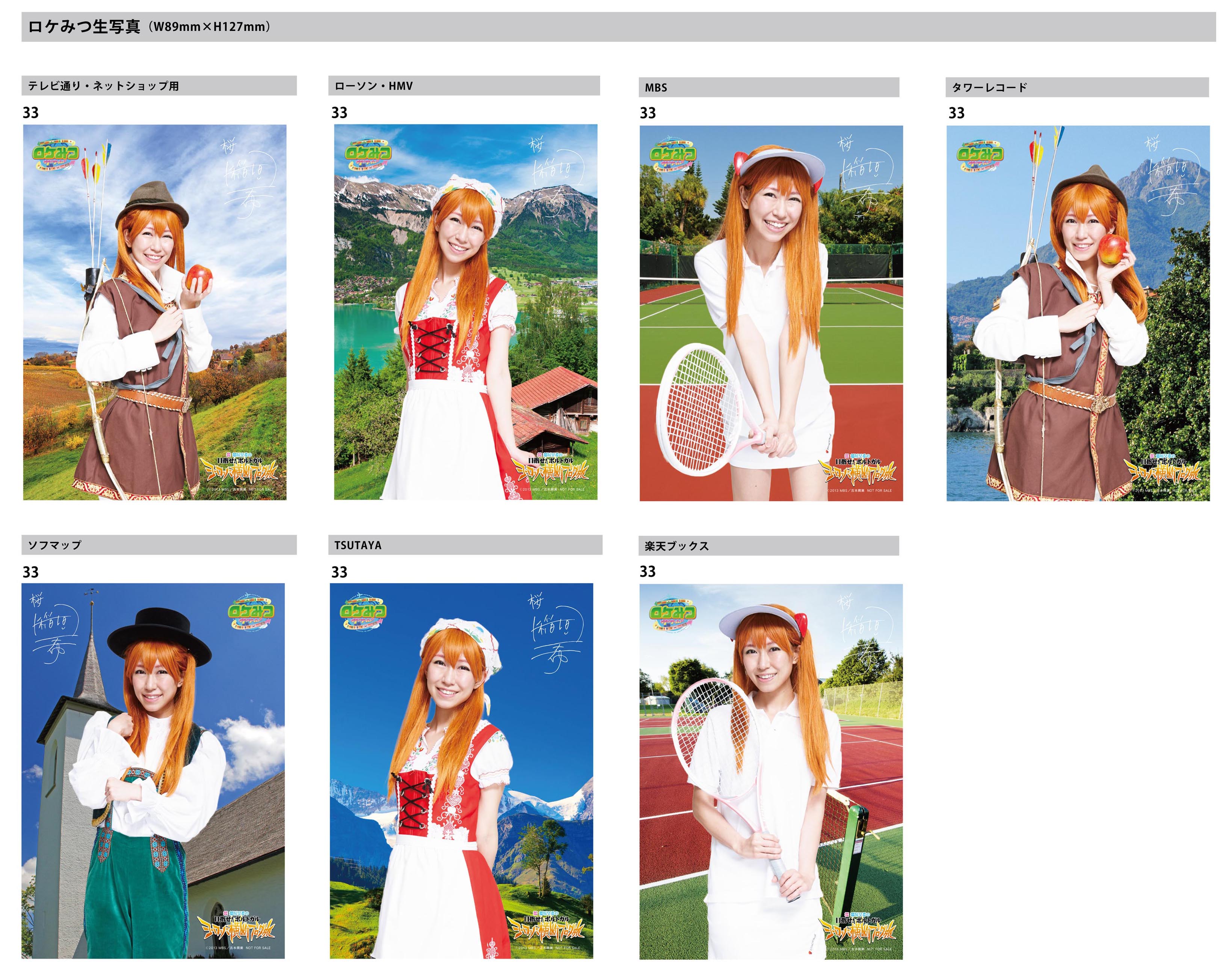Open the tennis racket photo under 楽天ブックス
Image resolution: width=1232 pixels, height=980 pixels.
771,772
